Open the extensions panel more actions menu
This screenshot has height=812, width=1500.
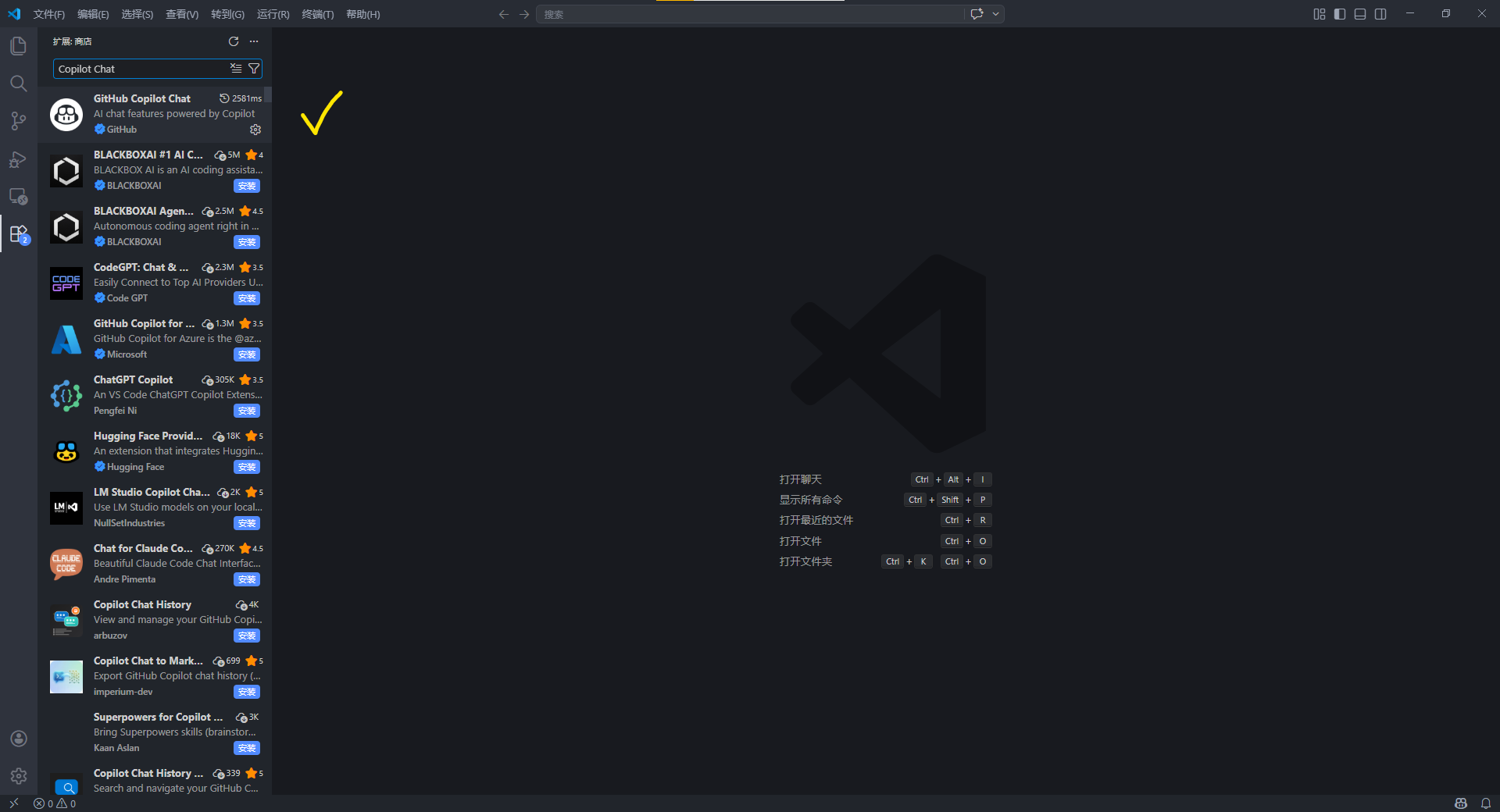coord(254,41)
